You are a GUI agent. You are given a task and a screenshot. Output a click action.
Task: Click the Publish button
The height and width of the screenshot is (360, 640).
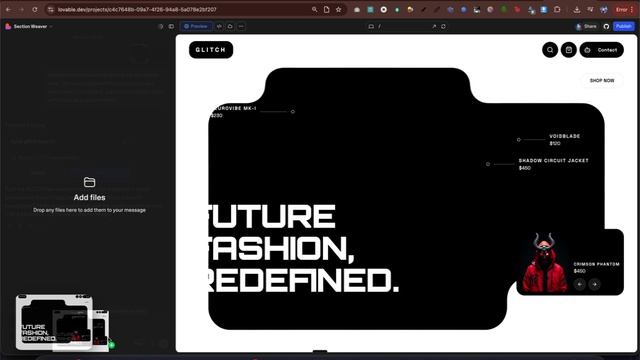(x=624, y=27)
